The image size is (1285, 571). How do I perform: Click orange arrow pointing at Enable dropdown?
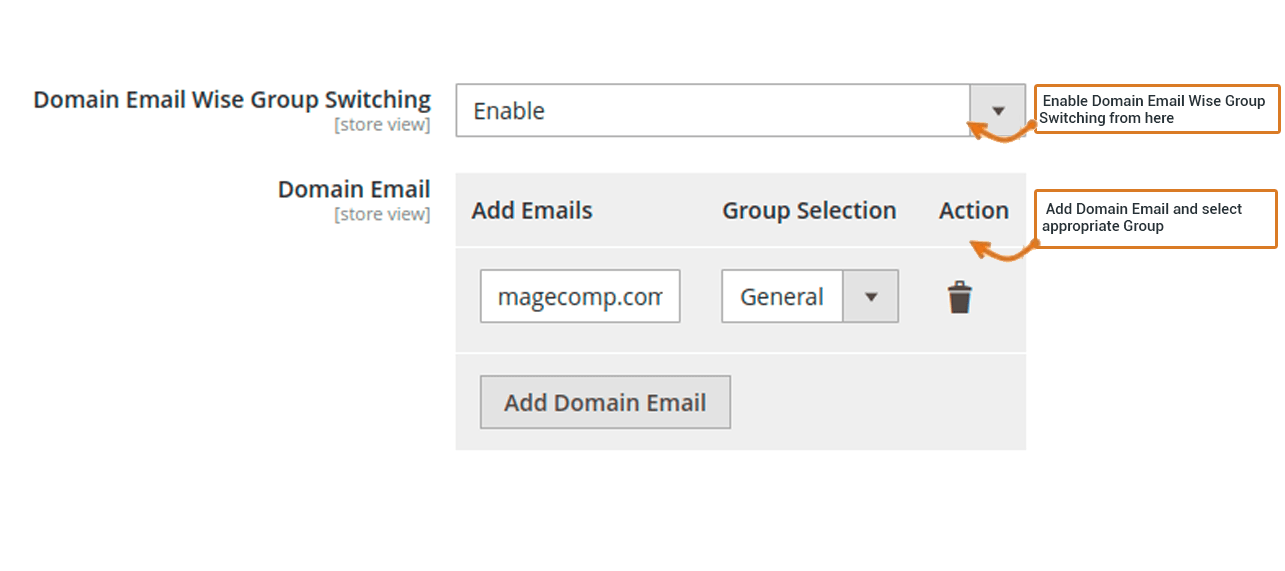tap(1000, 128)
